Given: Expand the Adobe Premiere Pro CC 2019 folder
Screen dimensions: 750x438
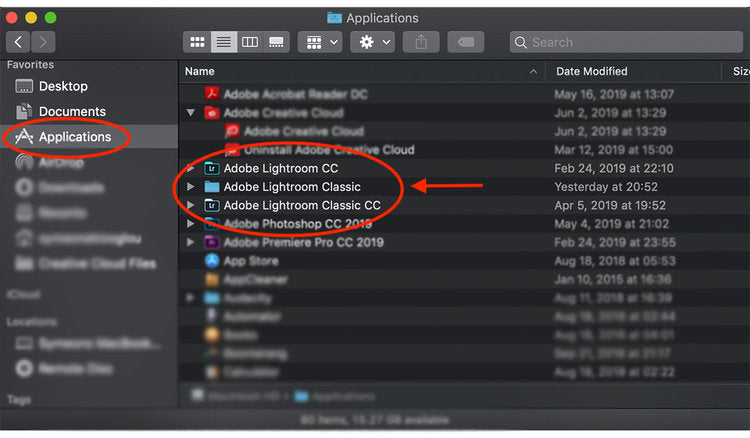Looking at the screenshot, I should [190, 242].
